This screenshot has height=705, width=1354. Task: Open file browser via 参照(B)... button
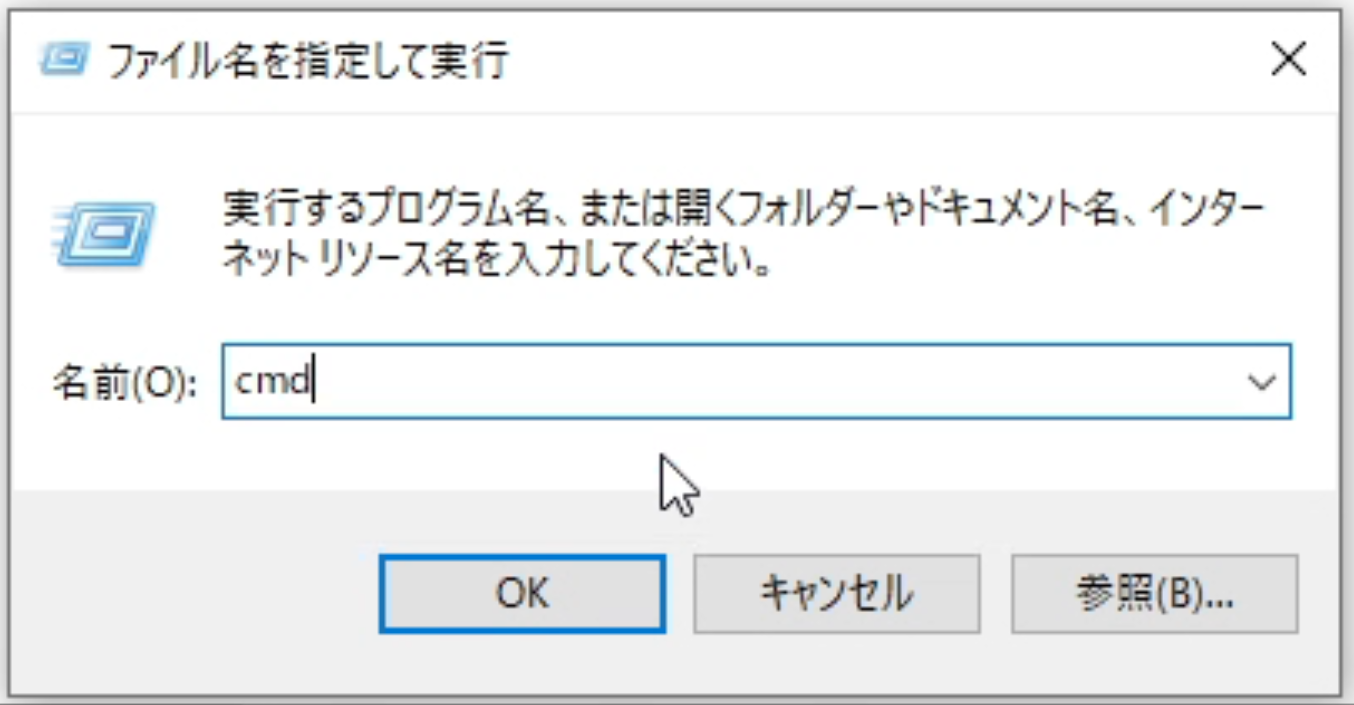point(1154,593)
